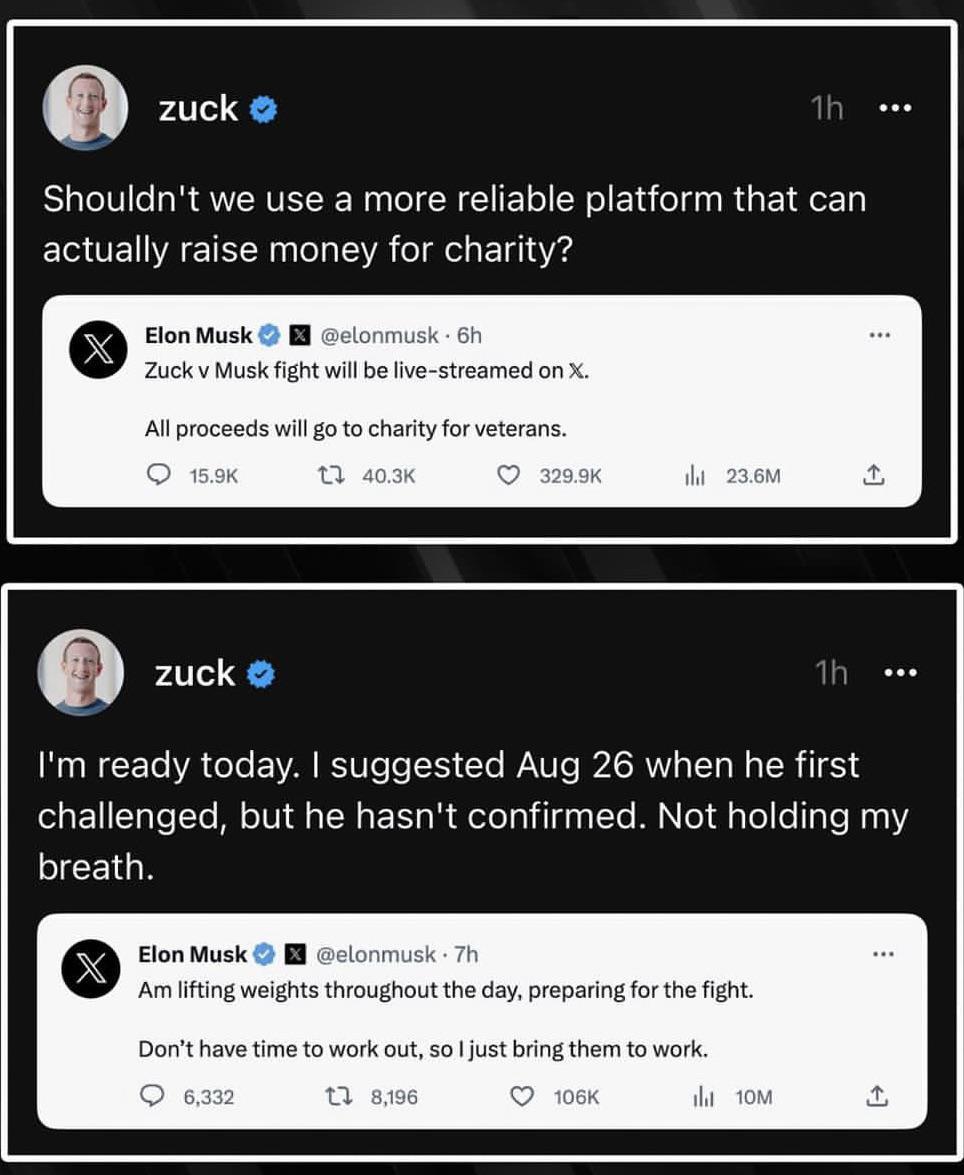Click the zuck username in the first post
Screen dimensions: 964x1175
tap(198, 108)
